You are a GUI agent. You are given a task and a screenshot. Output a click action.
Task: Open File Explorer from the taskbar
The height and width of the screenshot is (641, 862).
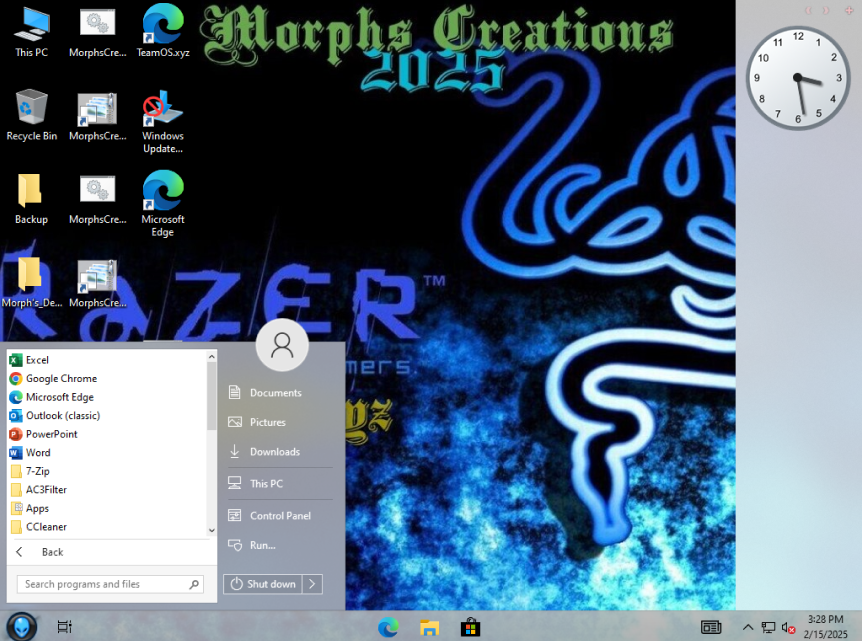coord(429,627)
